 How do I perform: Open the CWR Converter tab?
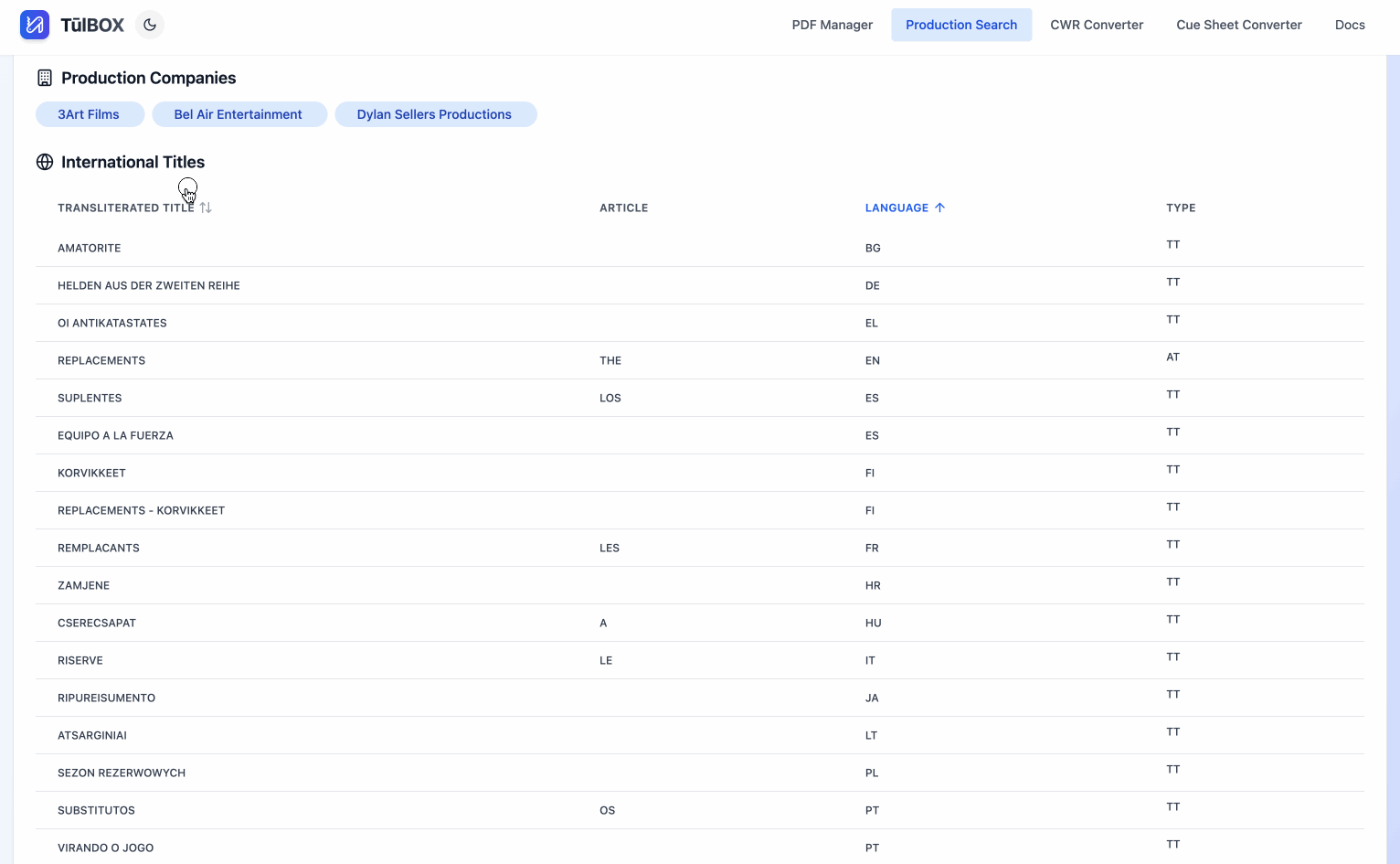1097,25
